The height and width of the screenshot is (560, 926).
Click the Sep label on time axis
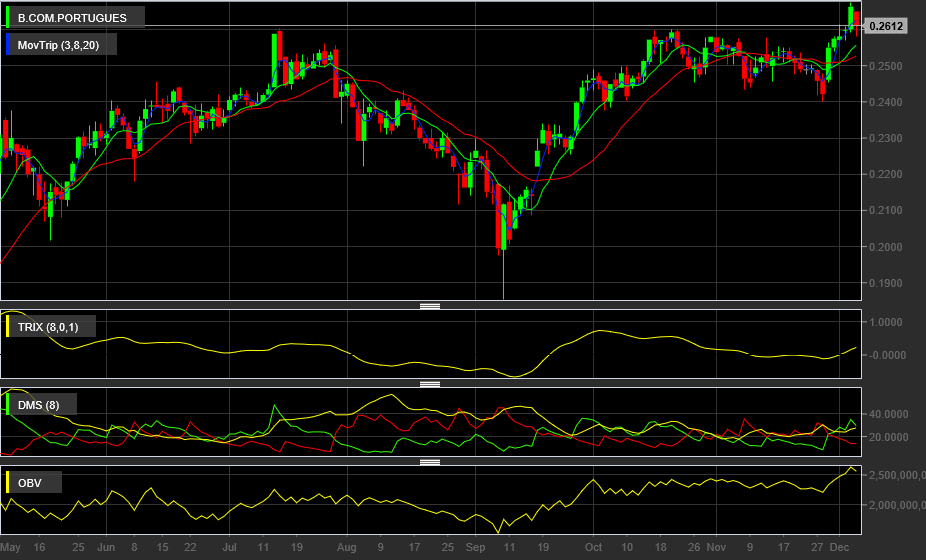pos(475,547)
